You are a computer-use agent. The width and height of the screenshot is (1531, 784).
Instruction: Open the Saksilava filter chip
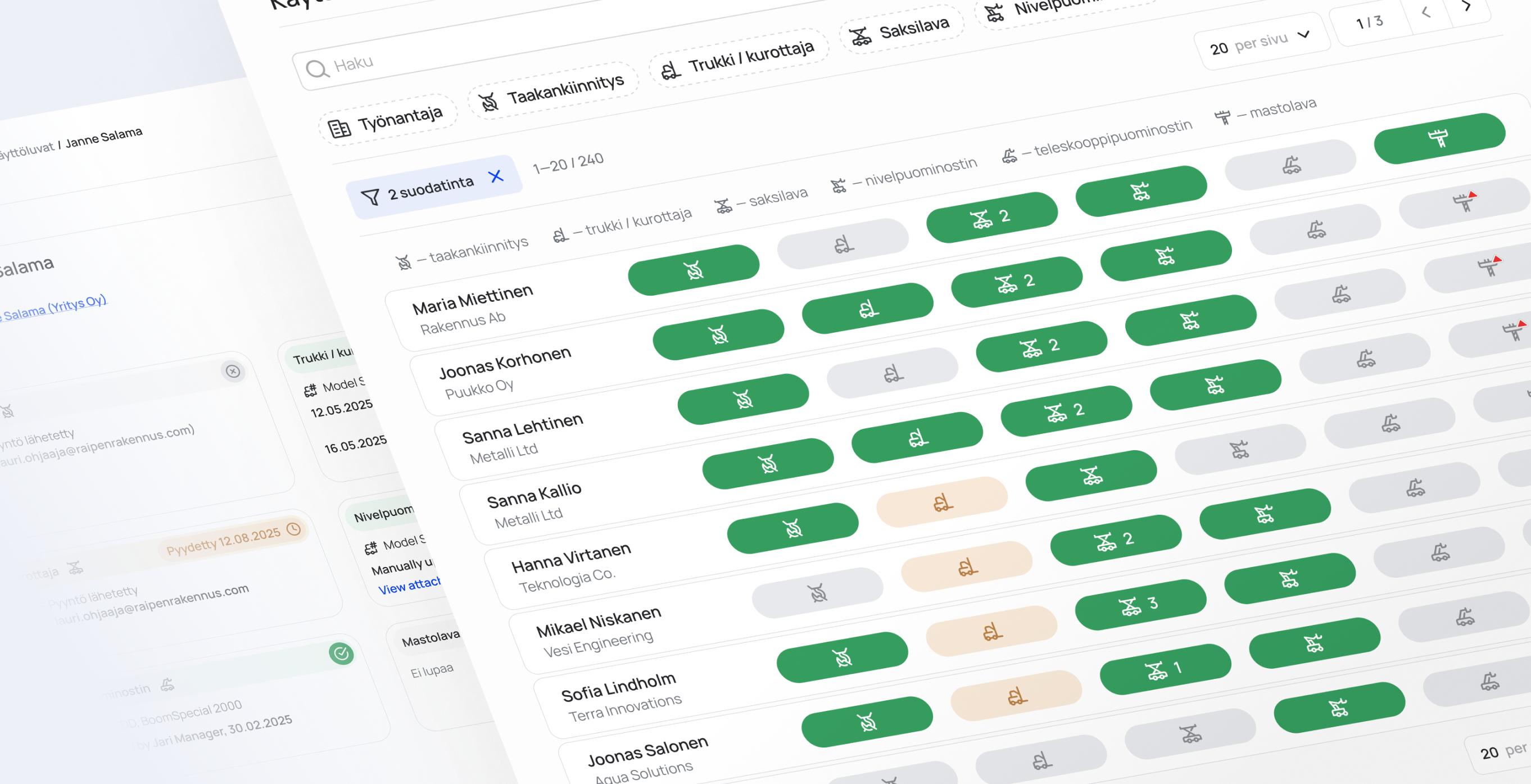(902, 30)
